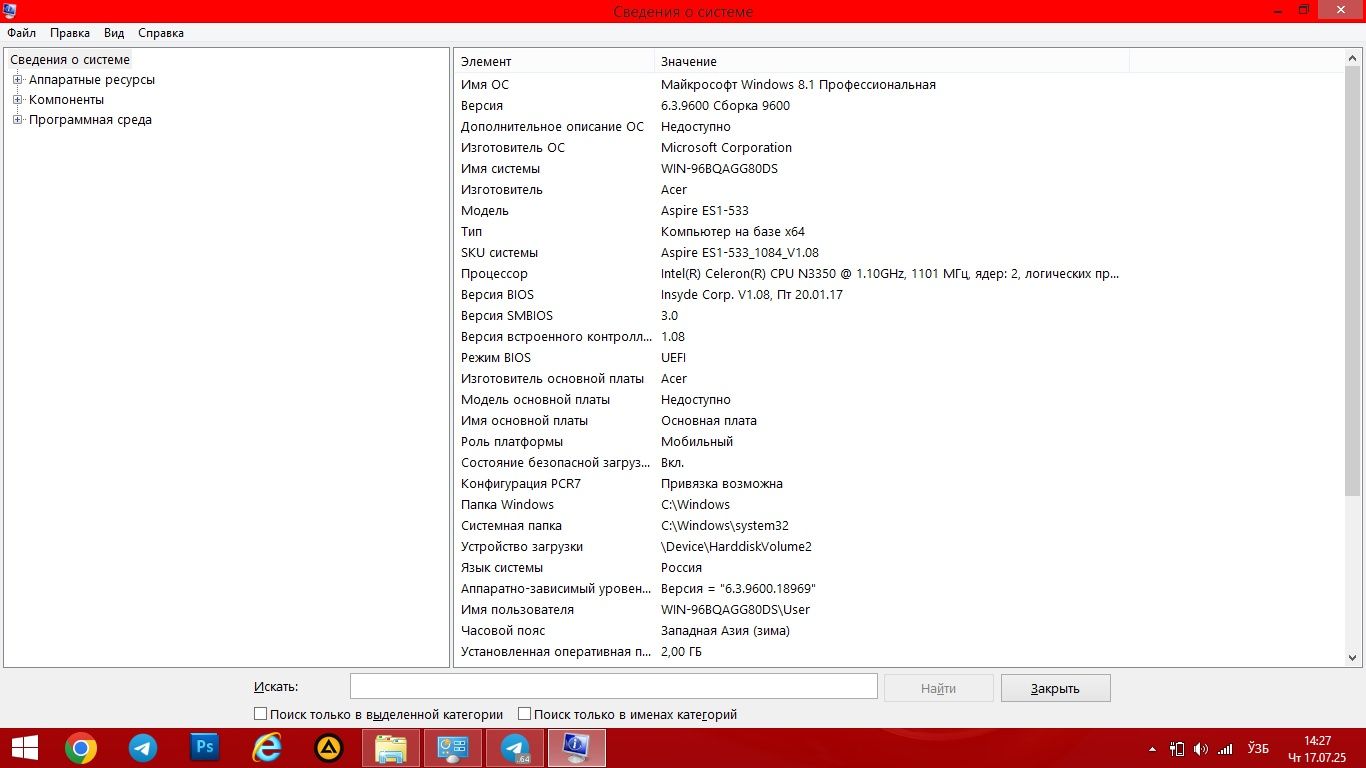Open the Файл menu
This screenshot has height=768, width=1366.
pos(21,33)
